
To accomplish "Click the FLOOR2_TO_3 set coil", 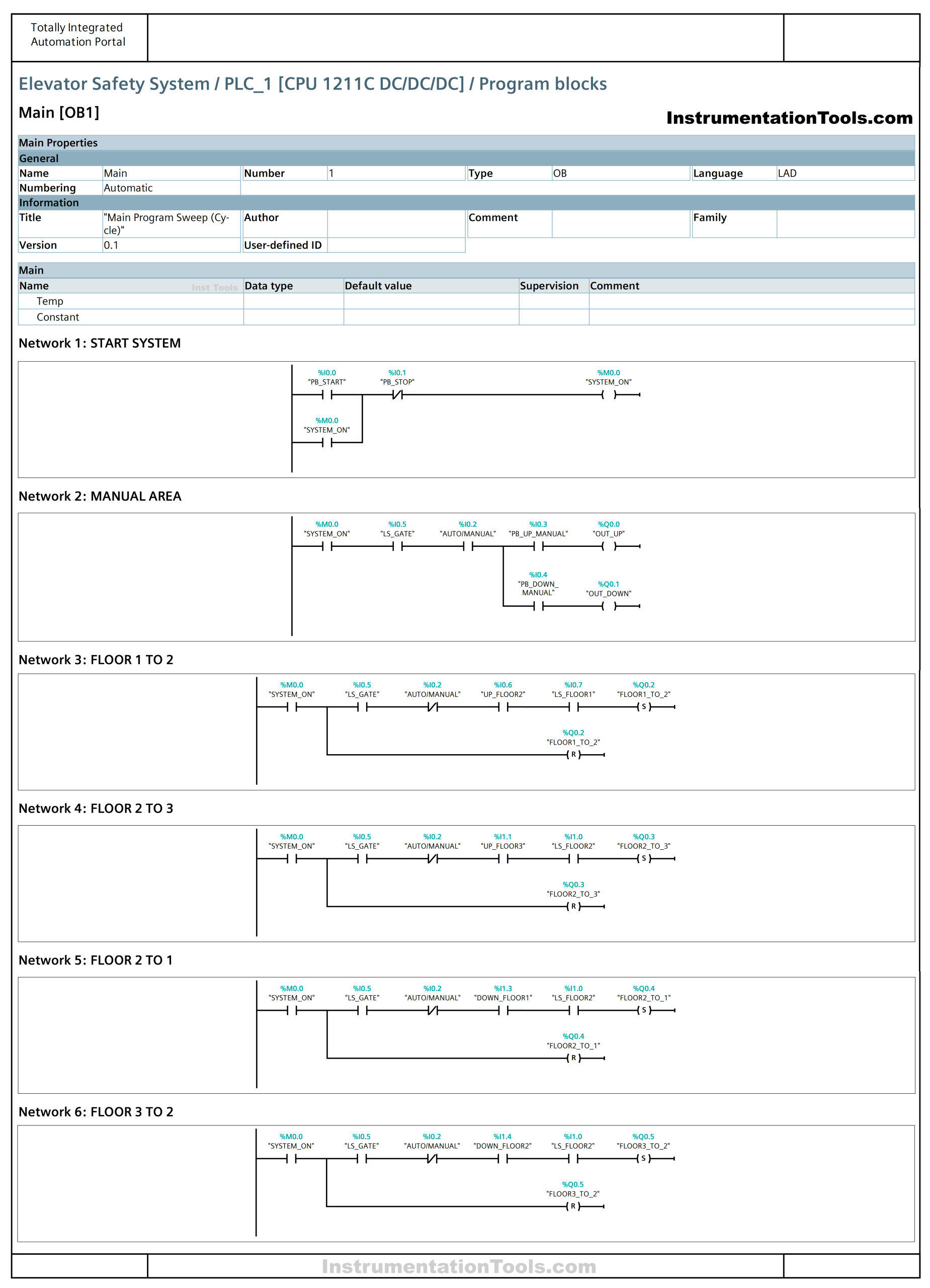I will coord(643,858).
